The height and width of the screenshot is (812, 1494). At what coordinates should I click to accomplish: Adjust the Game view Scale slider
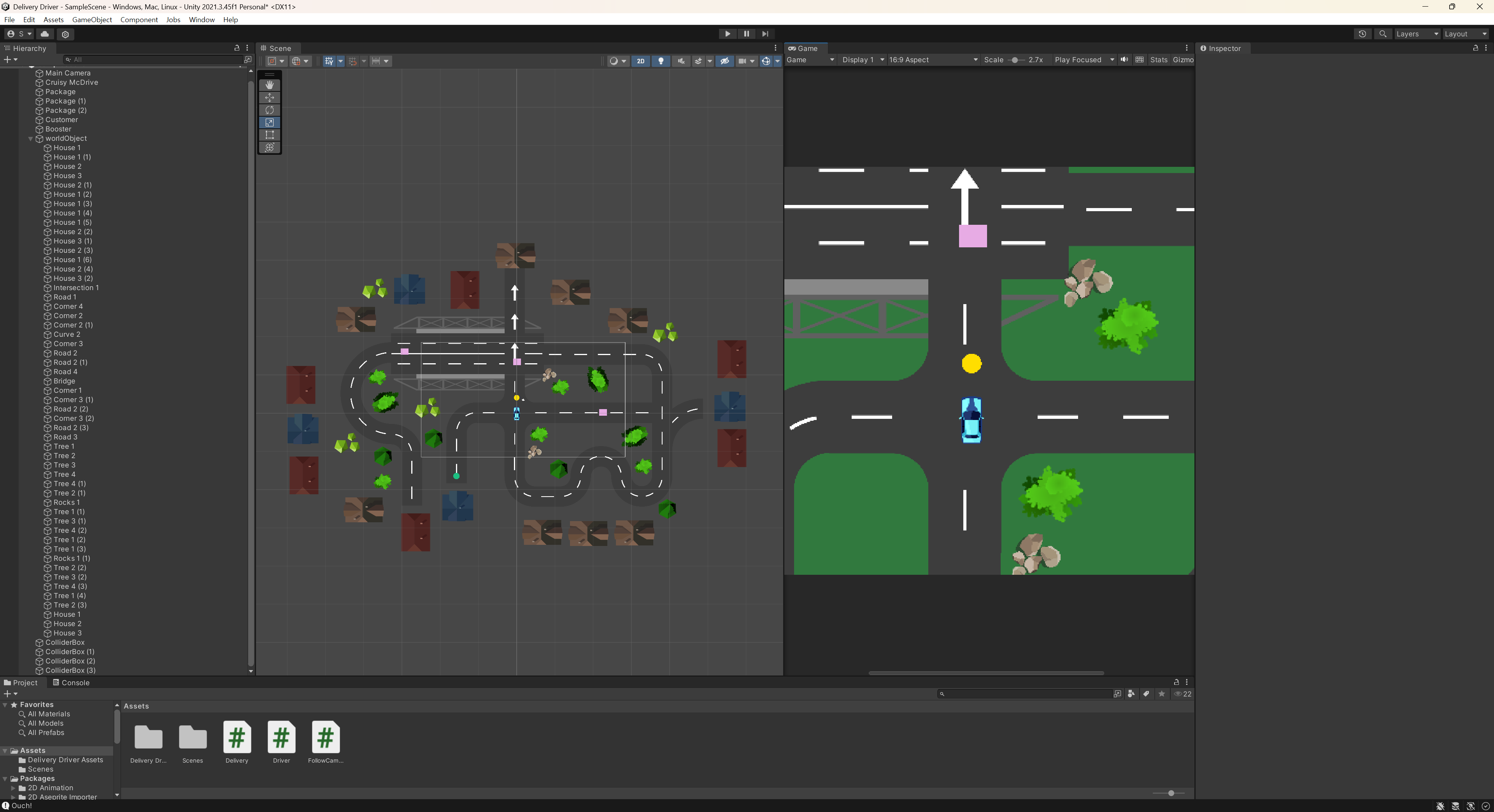coord(1014,60)
